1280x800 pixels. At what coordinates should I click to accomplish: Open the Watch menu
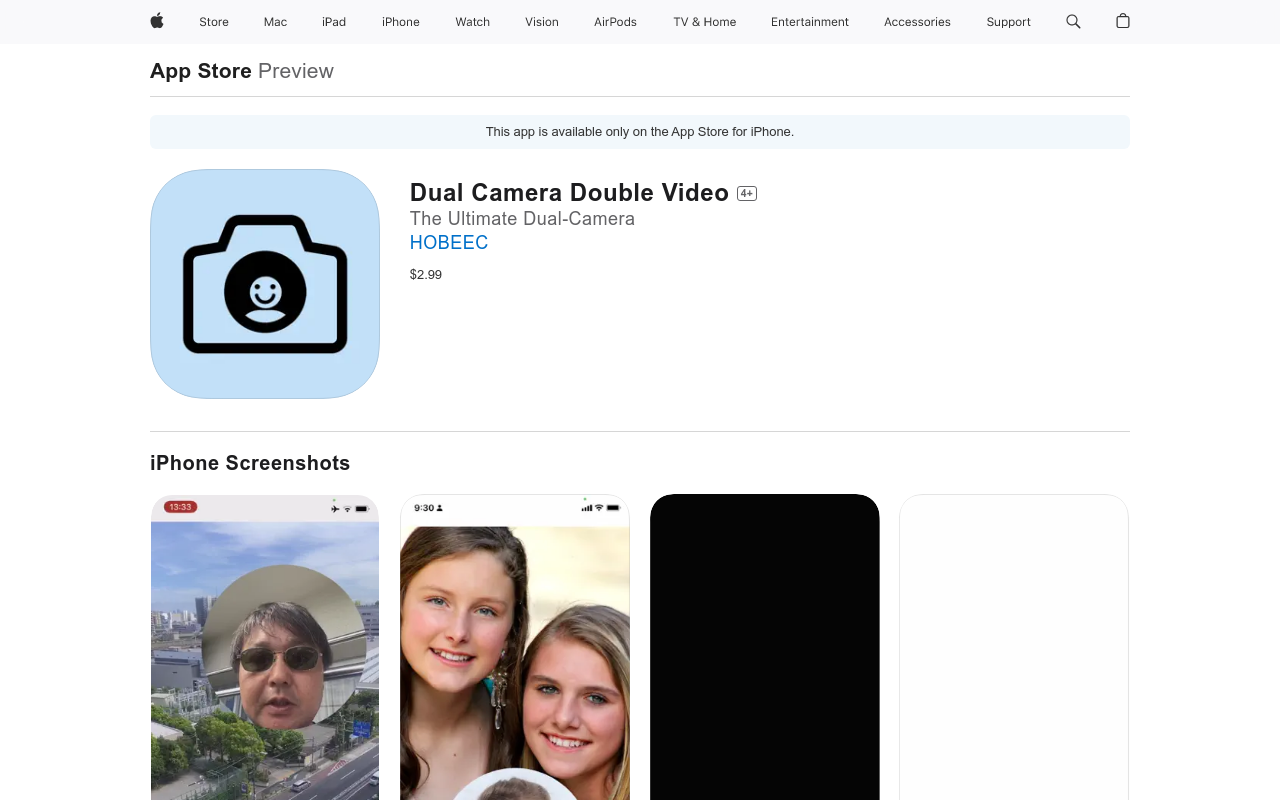[x=473, y=22]
